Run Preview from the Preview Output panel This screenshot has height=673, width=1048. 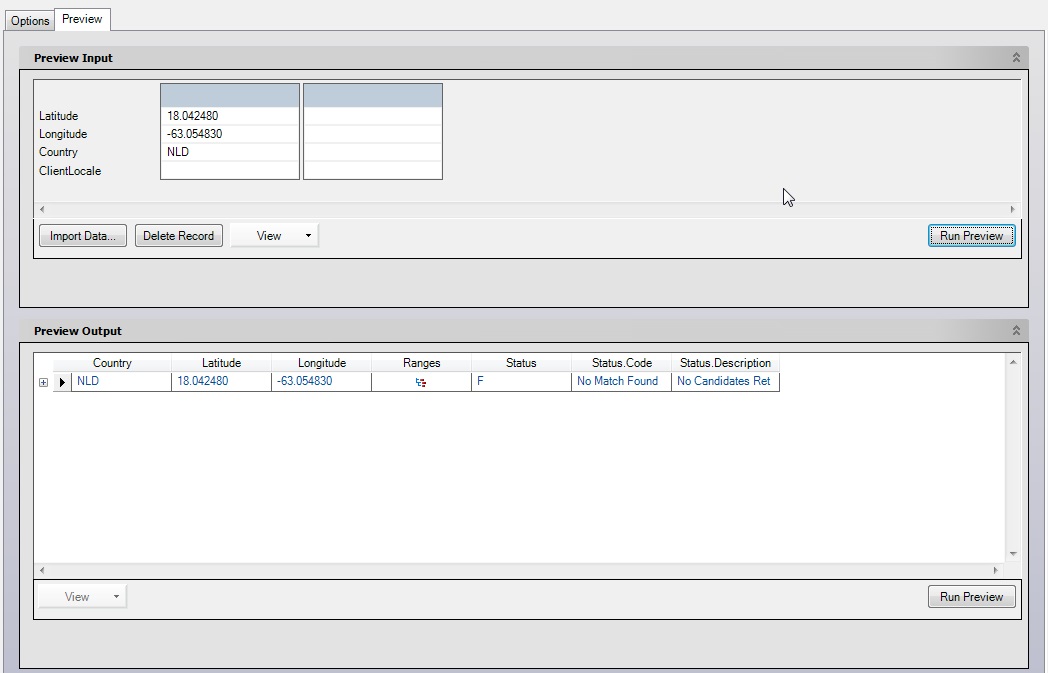click(x=971, y=596)
